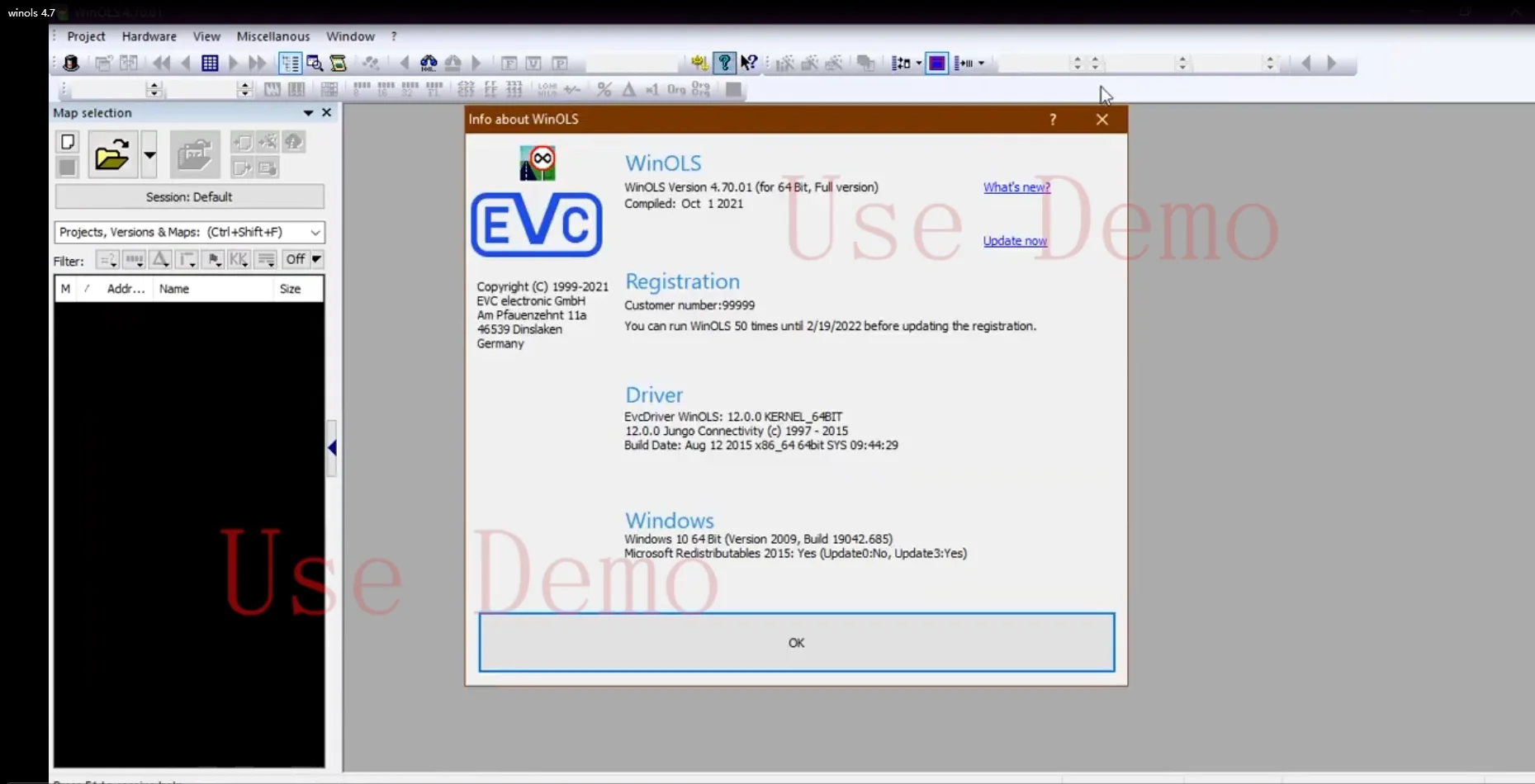This screenshot has width=1535, height=784.
Task: Click the yellow pin icon beside help
Action: pos(699,63)
